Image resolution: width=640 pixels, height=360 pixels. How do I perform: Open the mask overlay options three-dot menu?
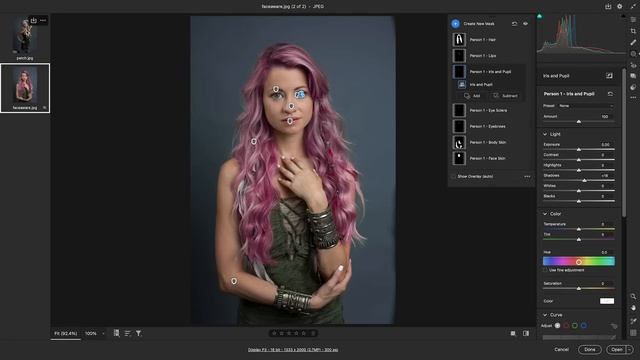527,176
